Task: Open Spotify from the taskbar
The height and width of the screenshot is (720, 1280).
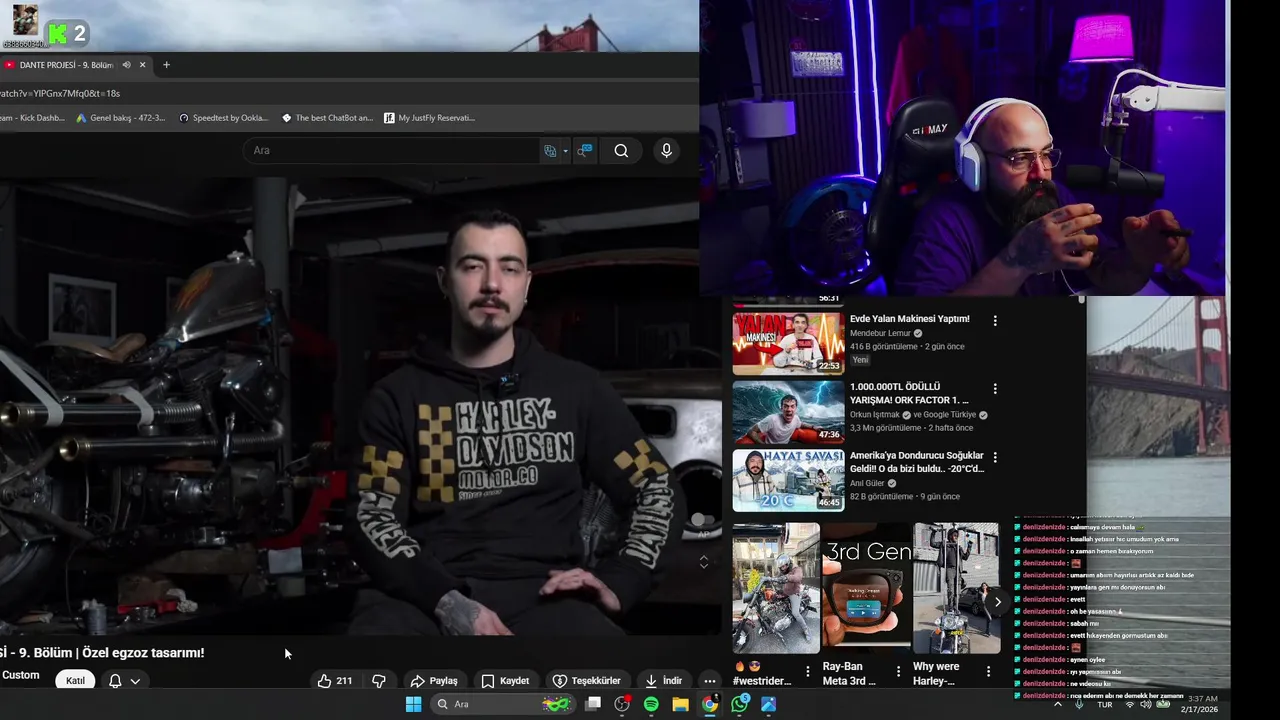Action: pos(651,704)
